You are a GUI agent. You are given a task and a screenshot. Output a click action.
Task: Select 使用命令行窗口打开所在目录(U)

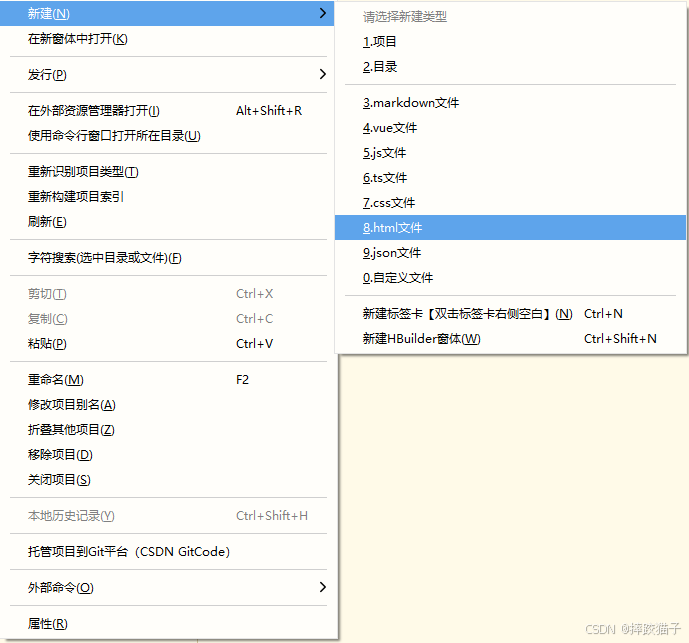click(x=169, y=135)
